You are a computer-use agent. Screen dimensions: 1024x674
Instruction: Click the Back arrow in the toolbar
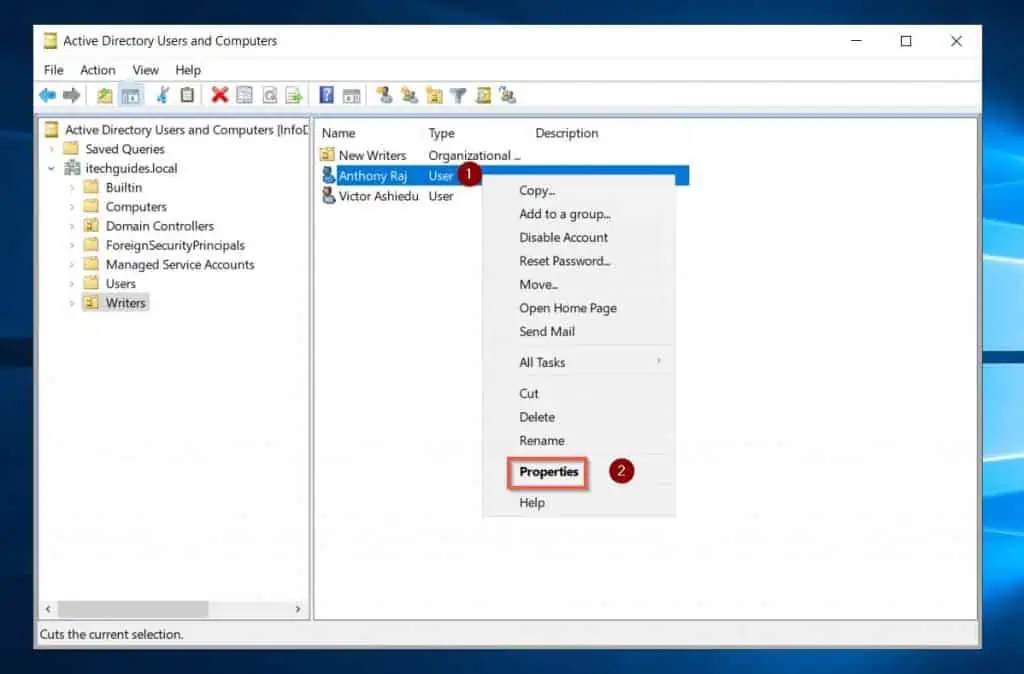click(47, 95)
